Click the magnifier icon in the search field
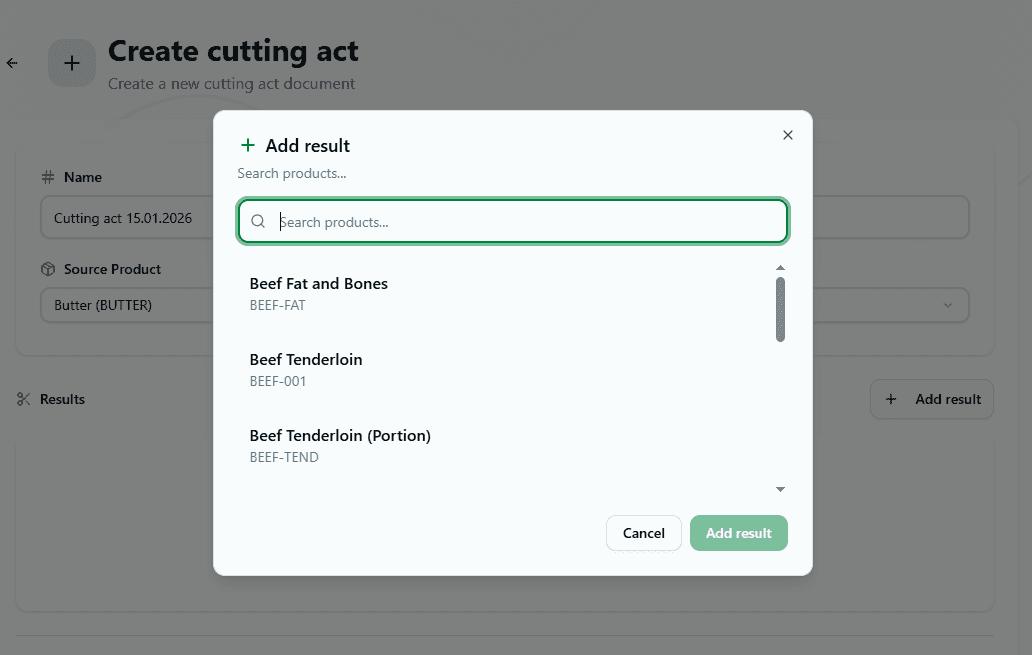 pyautogui.click(x=259, y=220)
